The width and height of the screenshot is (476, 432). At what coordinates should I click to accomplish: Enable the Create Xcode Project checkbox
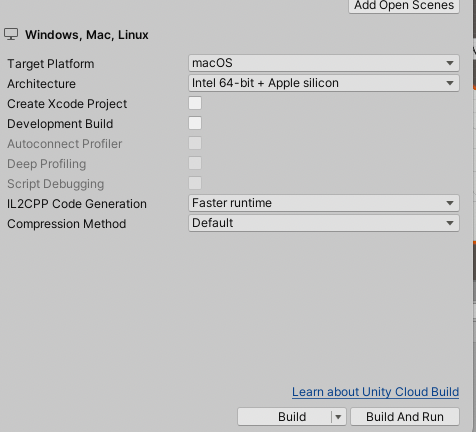tap(195, 103)
